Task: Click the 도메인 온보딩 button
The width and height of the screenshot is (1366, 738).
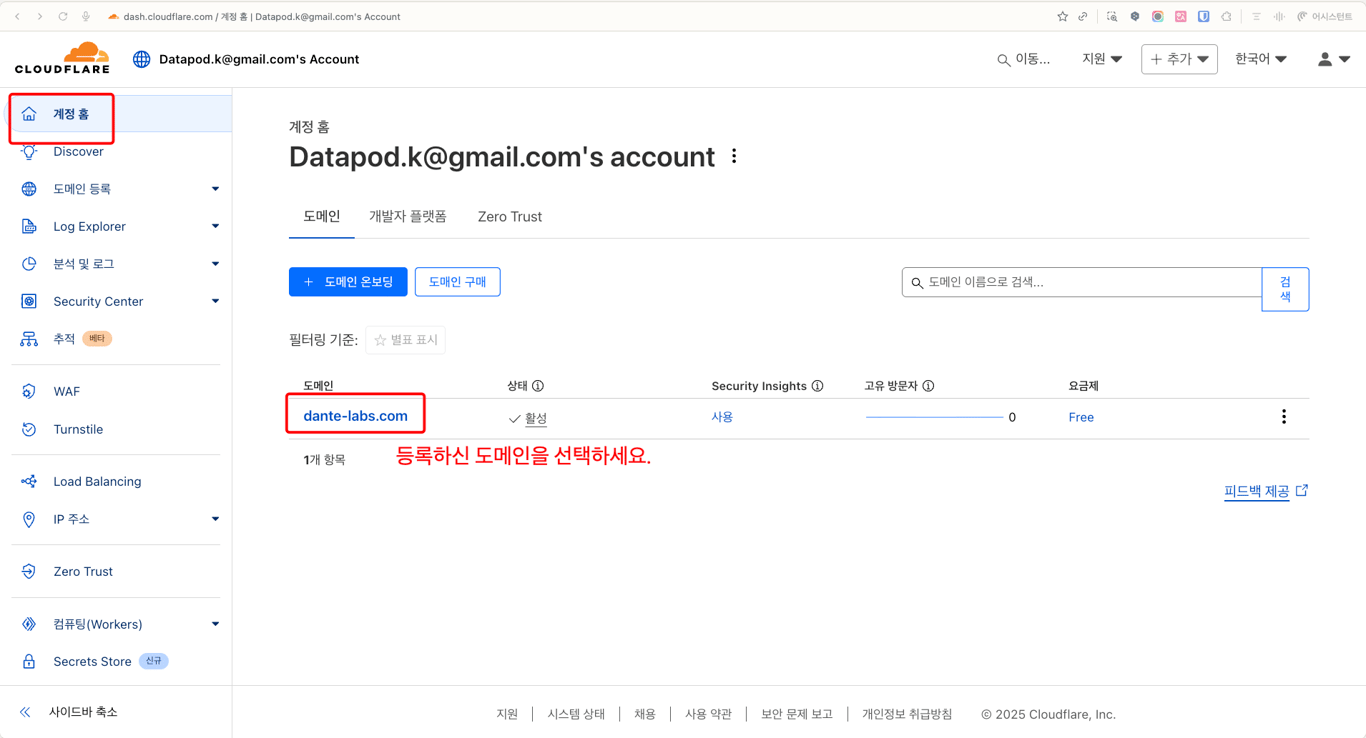Action: (348, 282)
